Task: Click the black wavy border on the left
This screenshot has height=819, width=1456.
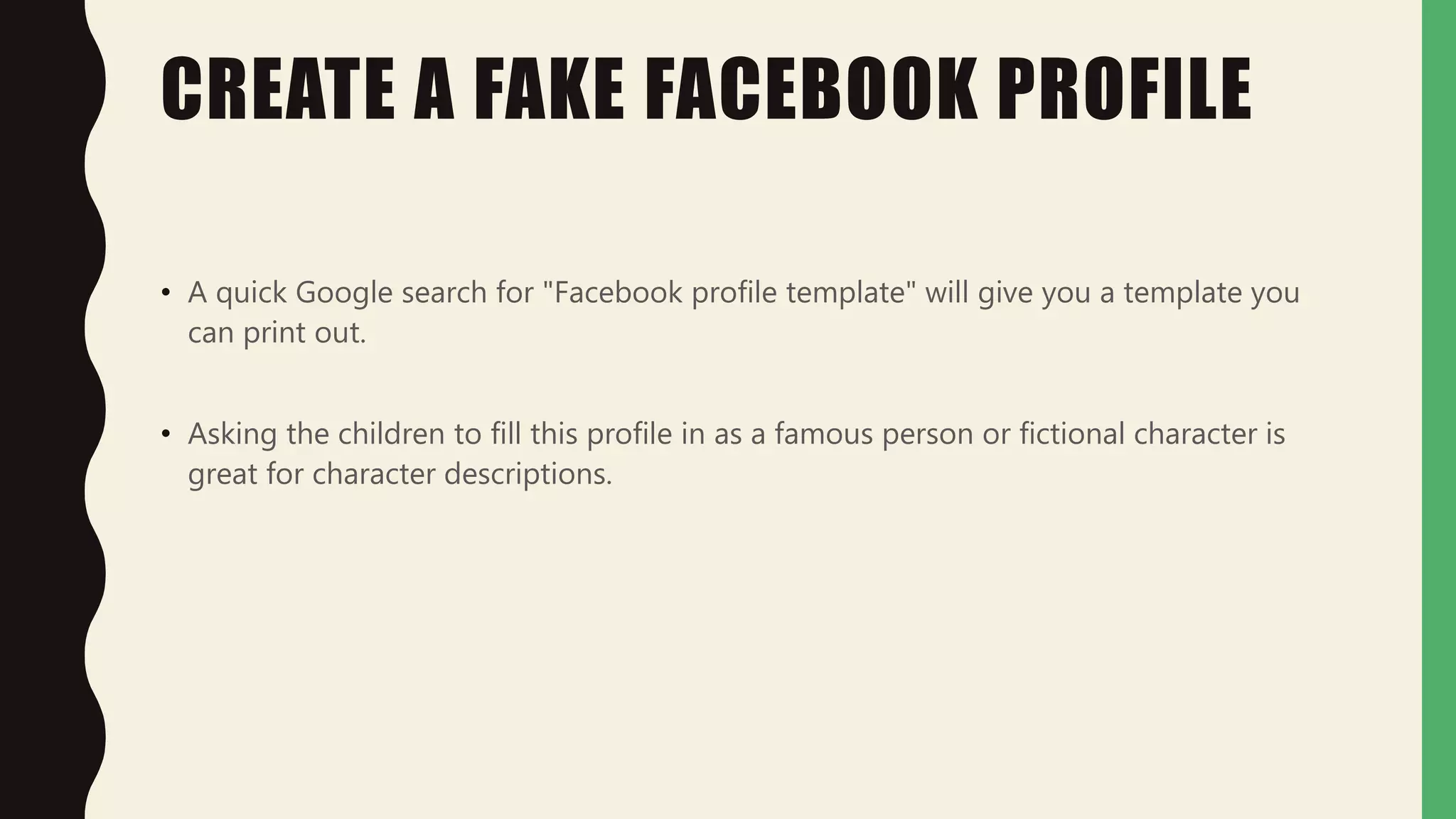Action: (x=46, y=409)
